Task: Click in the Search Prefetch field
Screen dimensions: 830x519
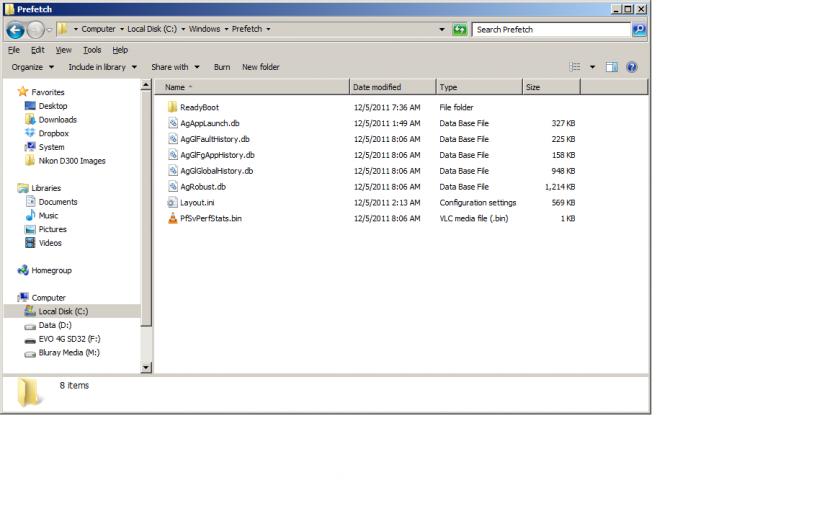Action: (551, 30)
